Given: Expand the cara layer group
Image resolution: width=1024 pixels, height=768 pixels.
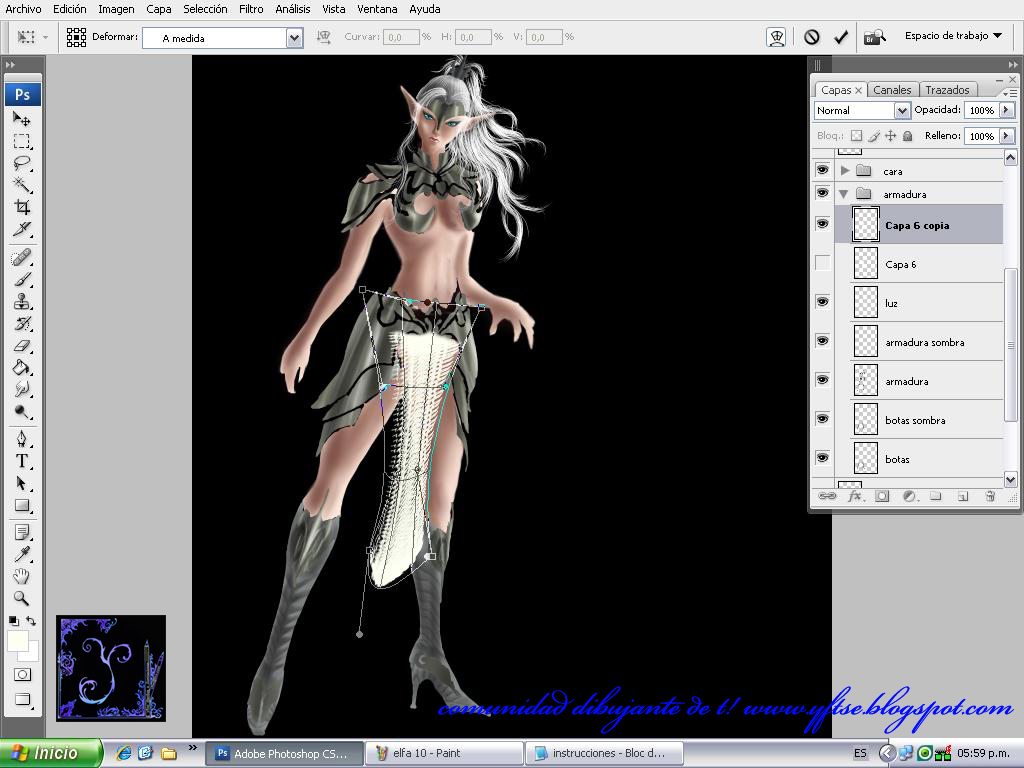Looking at the screenshot, I should pos(845,171).
